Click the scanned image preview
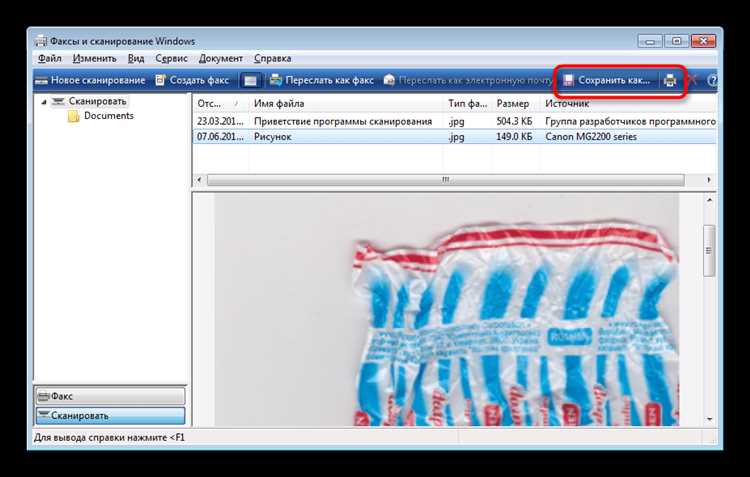This screenshot has height=477, width=750. point(447,310)
